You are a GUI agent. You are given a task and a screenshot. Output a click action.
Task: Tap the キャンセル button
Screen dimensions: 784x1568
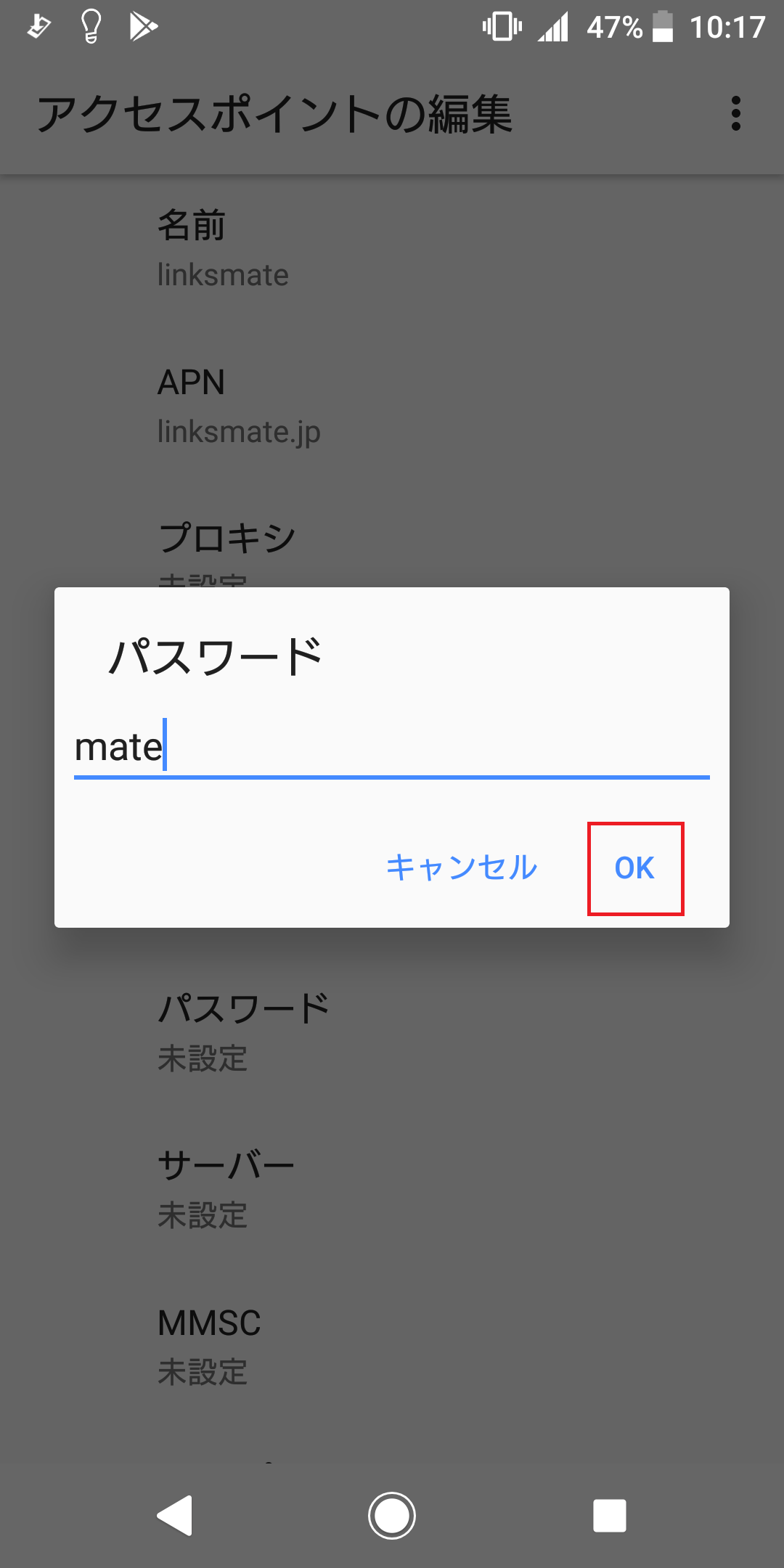click(462, 868)
